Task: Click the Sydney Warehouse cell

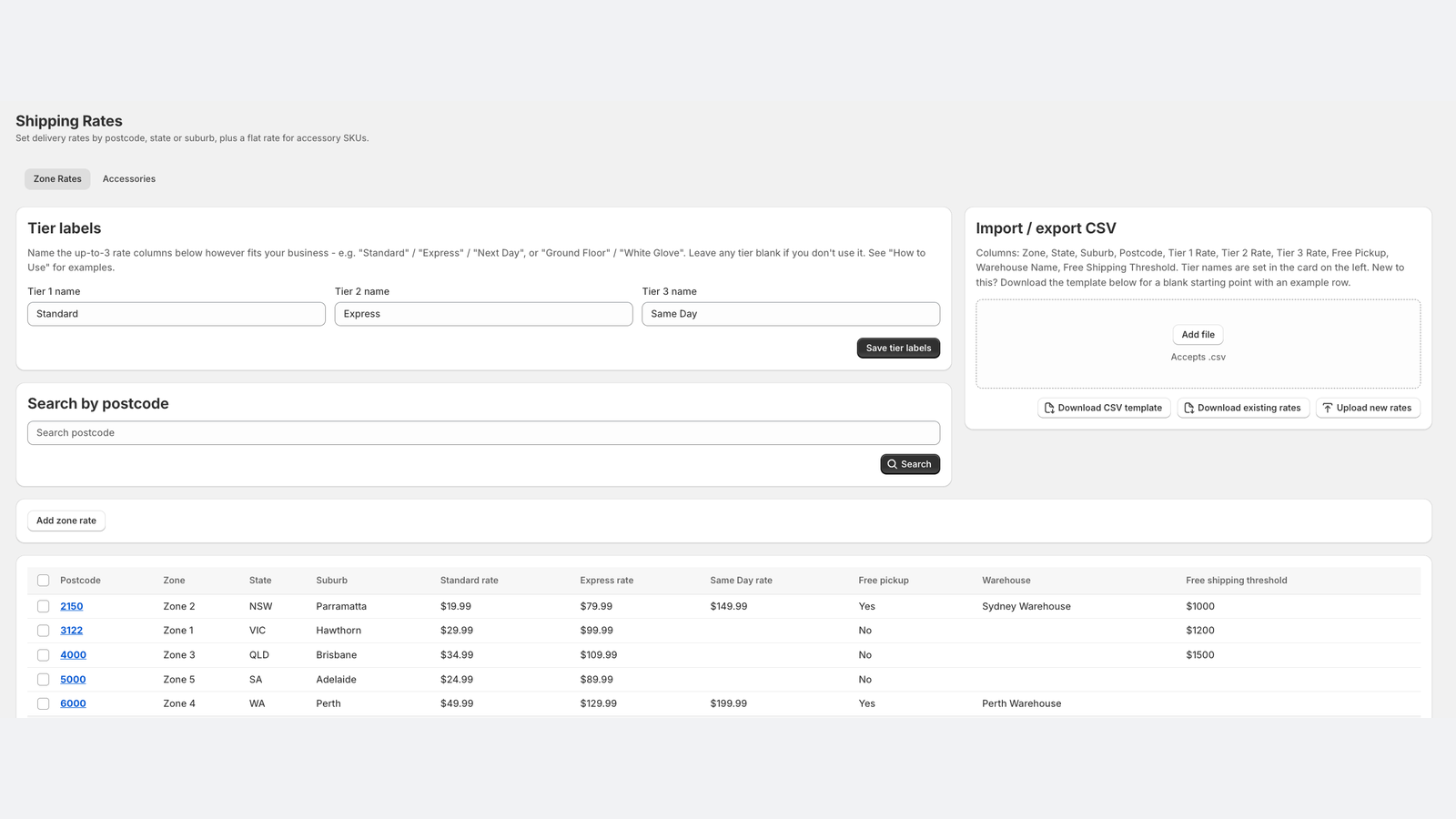Action: [1026, 606]
